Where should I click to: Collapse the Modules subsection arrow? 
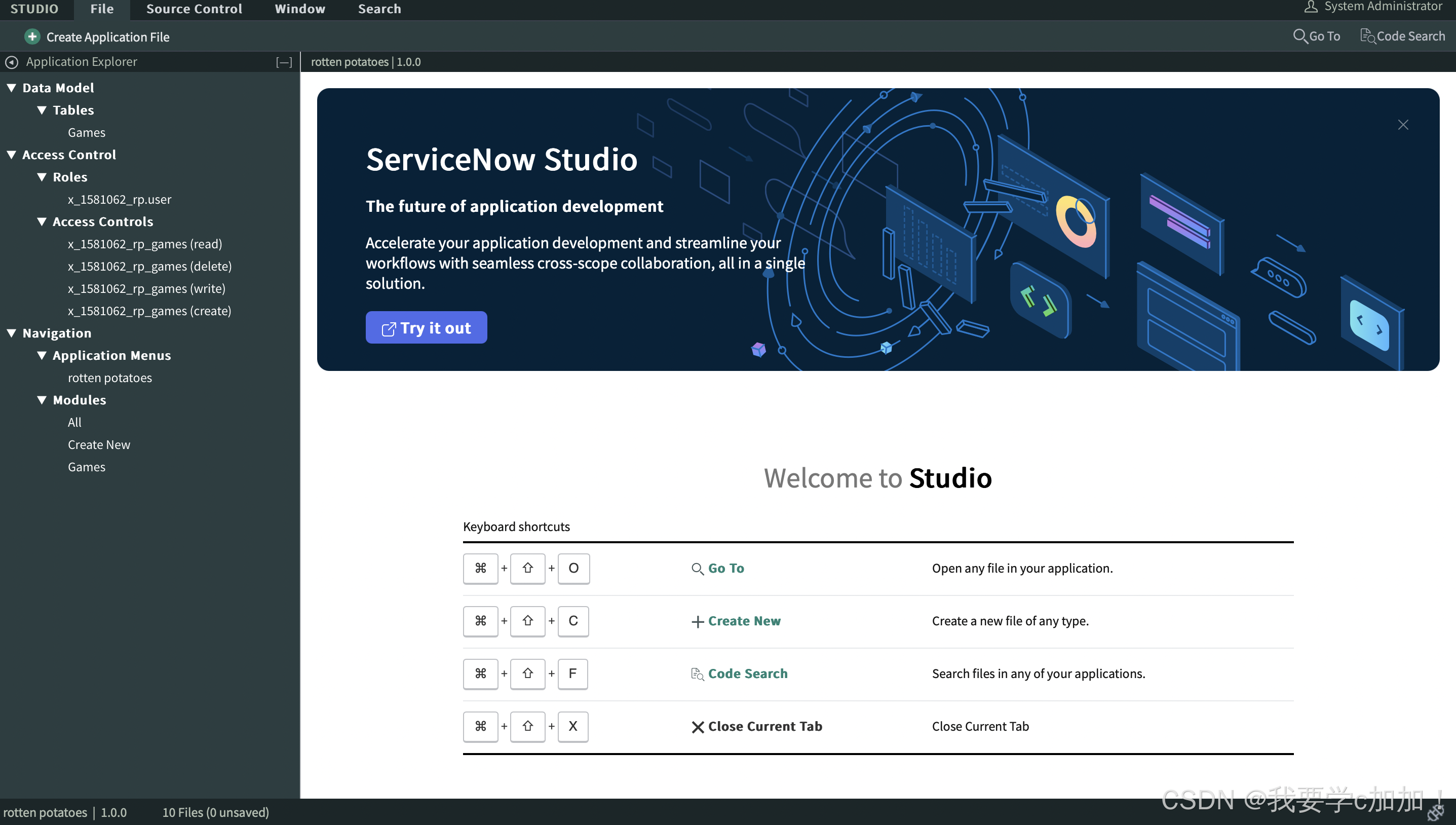pyautogui.click(x=42, y=400)
